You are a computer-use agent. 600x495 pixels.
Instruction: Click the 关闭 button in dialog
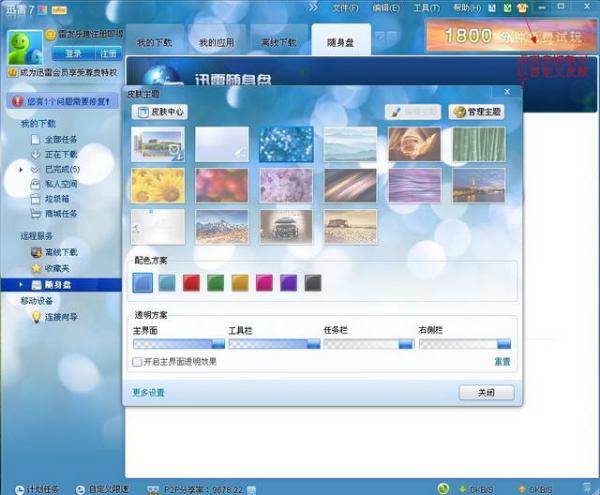(x=486, y=392)
